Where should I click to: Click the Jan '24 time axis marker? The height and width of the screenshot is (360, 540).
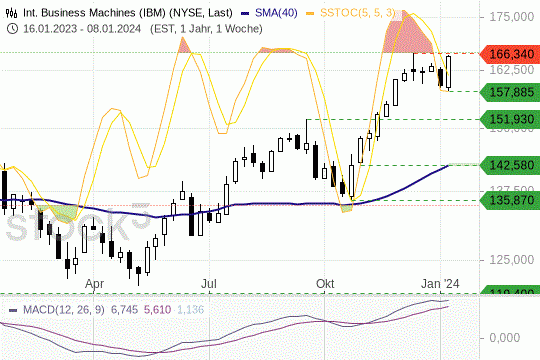click(x=440, y=284)
